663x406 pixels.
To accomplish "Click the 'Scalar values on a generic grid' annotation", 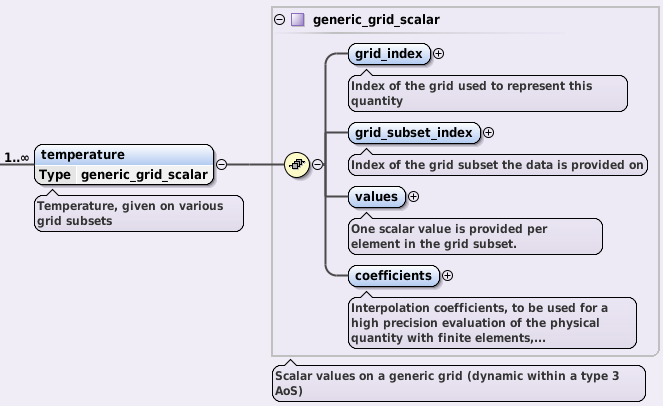I will pyautogui.click(x=458, y=383).
